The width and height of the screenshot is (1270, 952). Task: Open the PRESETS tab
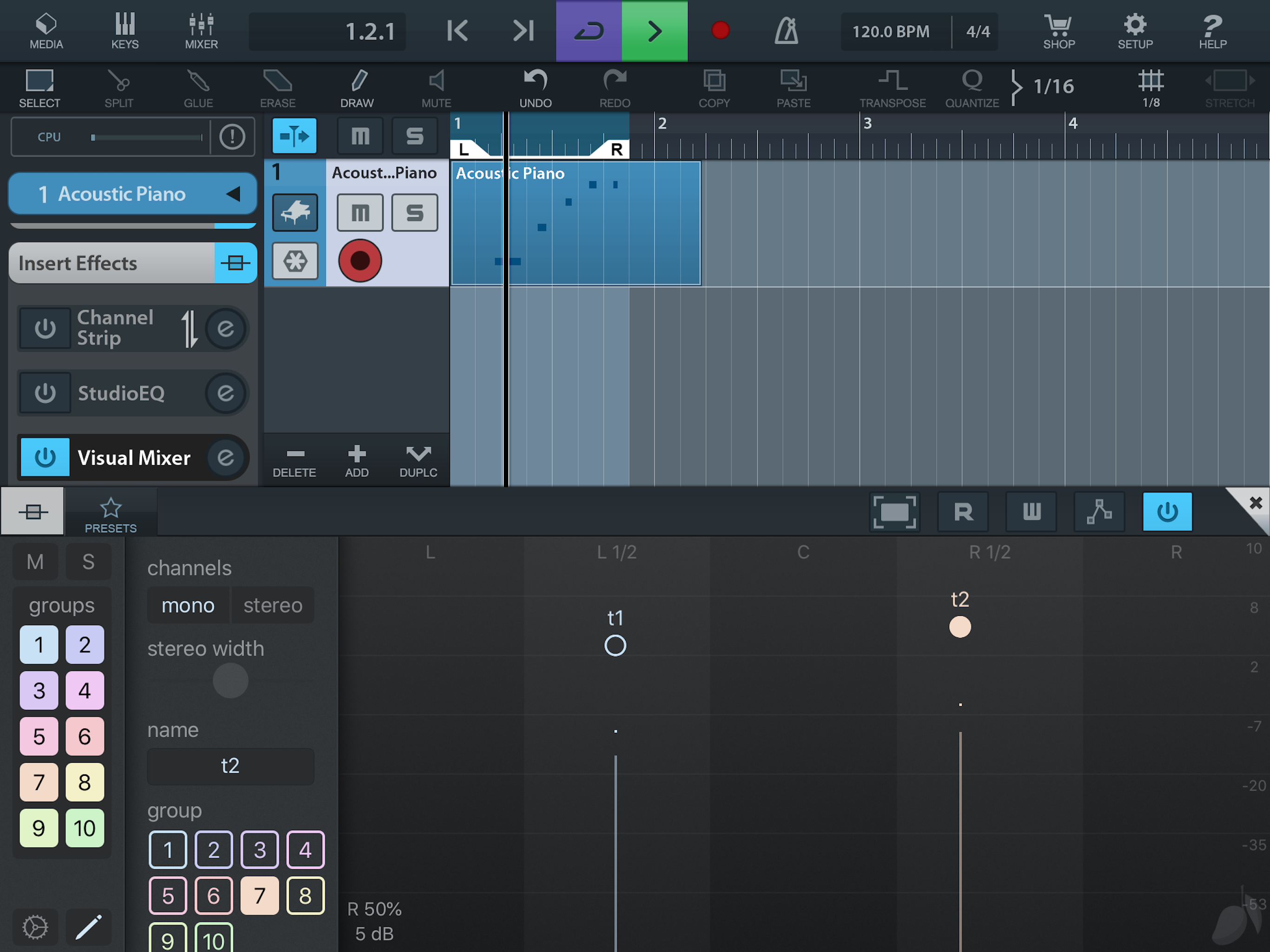pyautogui.click(x=110, y=513)
